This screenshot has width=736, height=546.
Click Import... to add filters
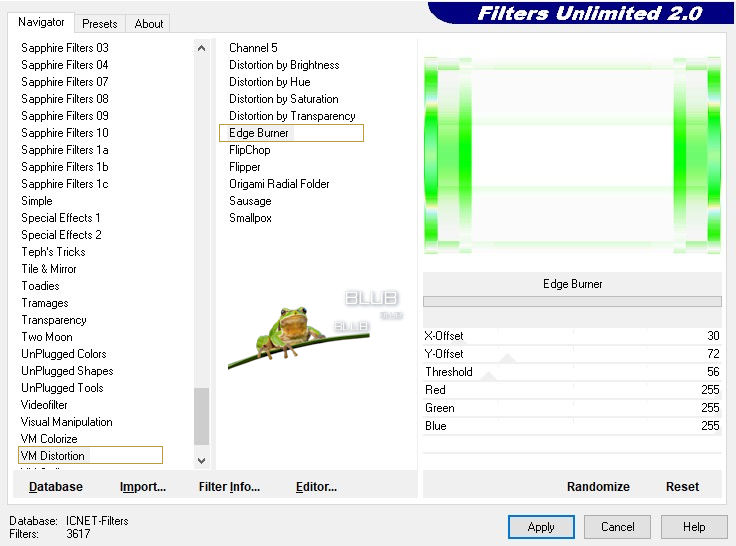click(142, 486)
